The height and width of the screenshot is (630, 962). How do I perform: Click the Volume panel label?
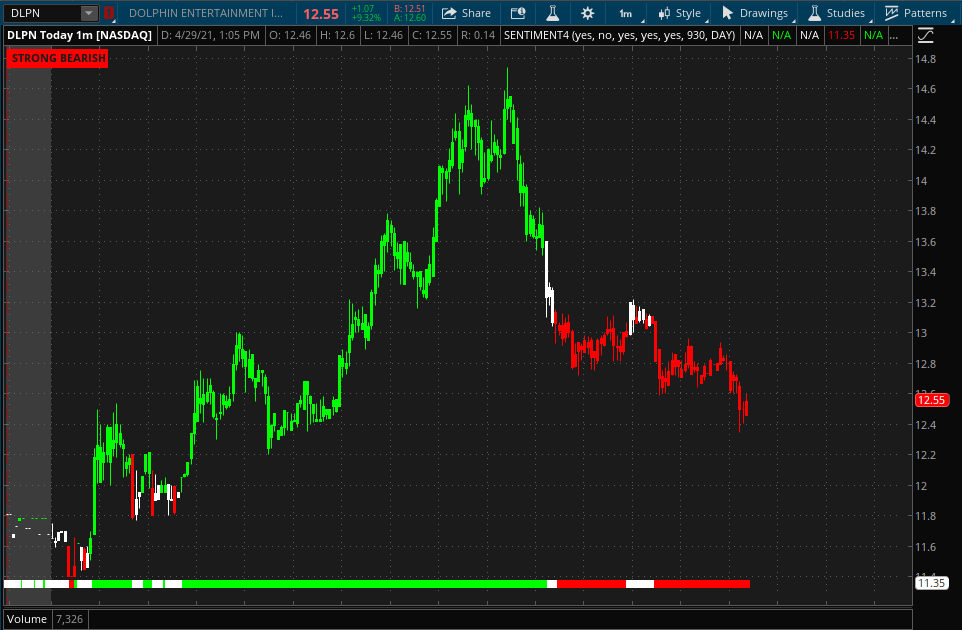point(27,619)
